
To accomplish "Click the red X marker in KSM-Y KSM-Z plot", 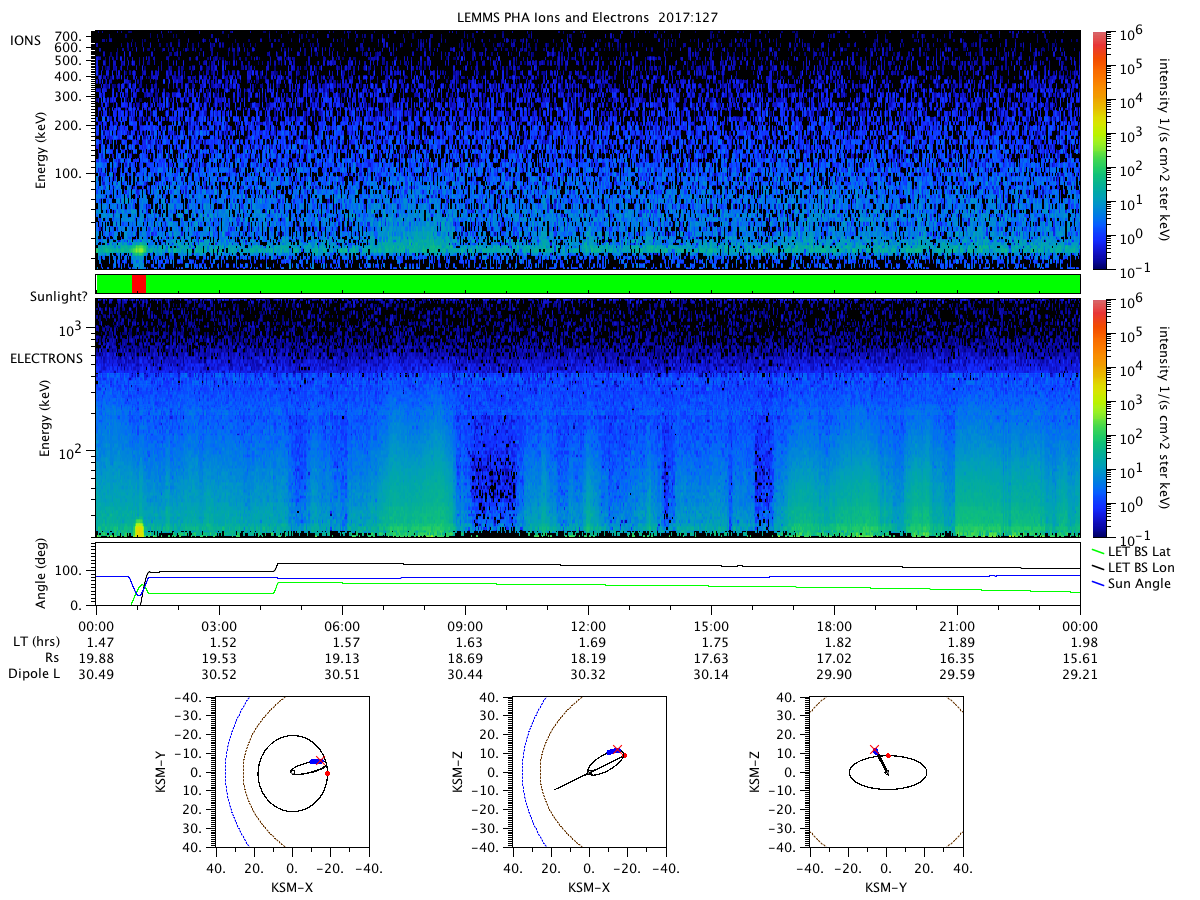I will pos(874,748).
